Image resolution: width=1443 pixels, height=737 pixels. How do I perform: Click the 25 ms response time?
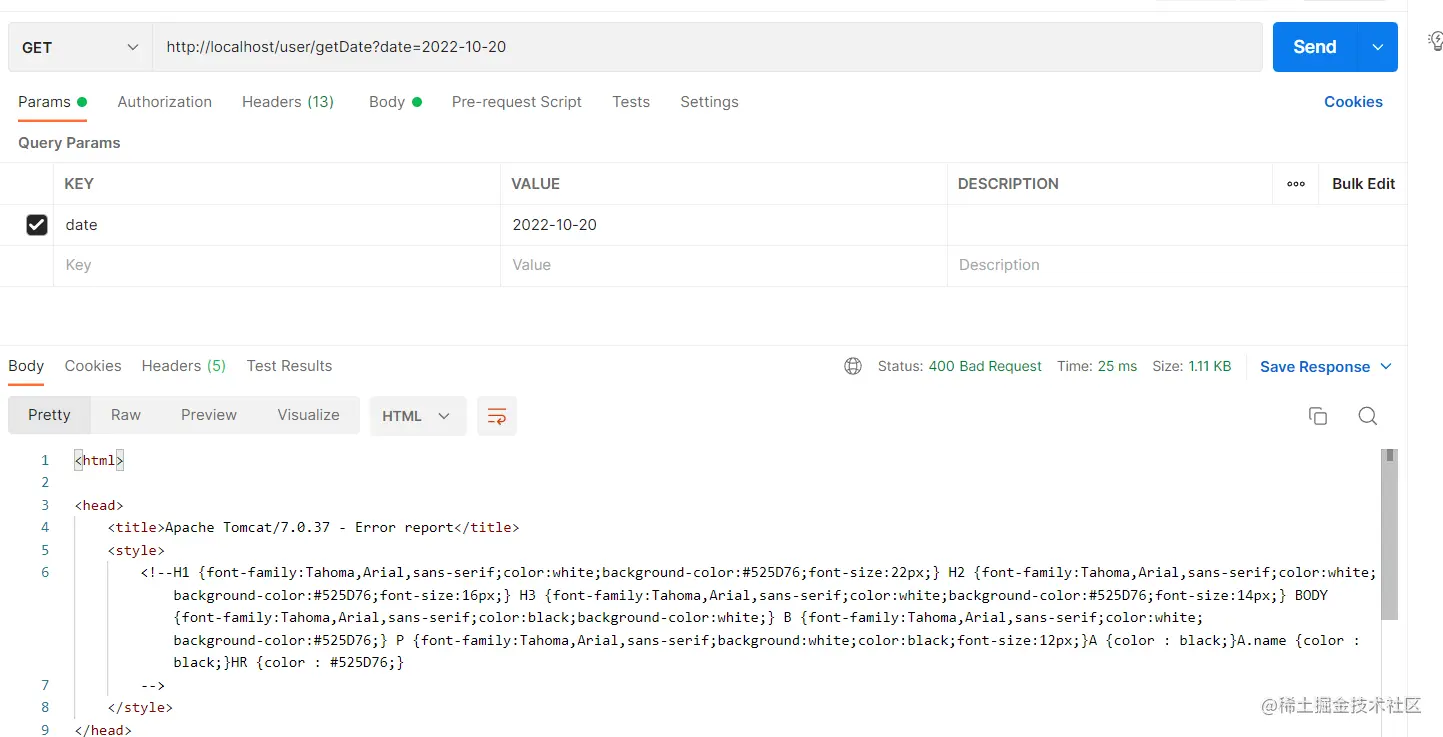1117,366
